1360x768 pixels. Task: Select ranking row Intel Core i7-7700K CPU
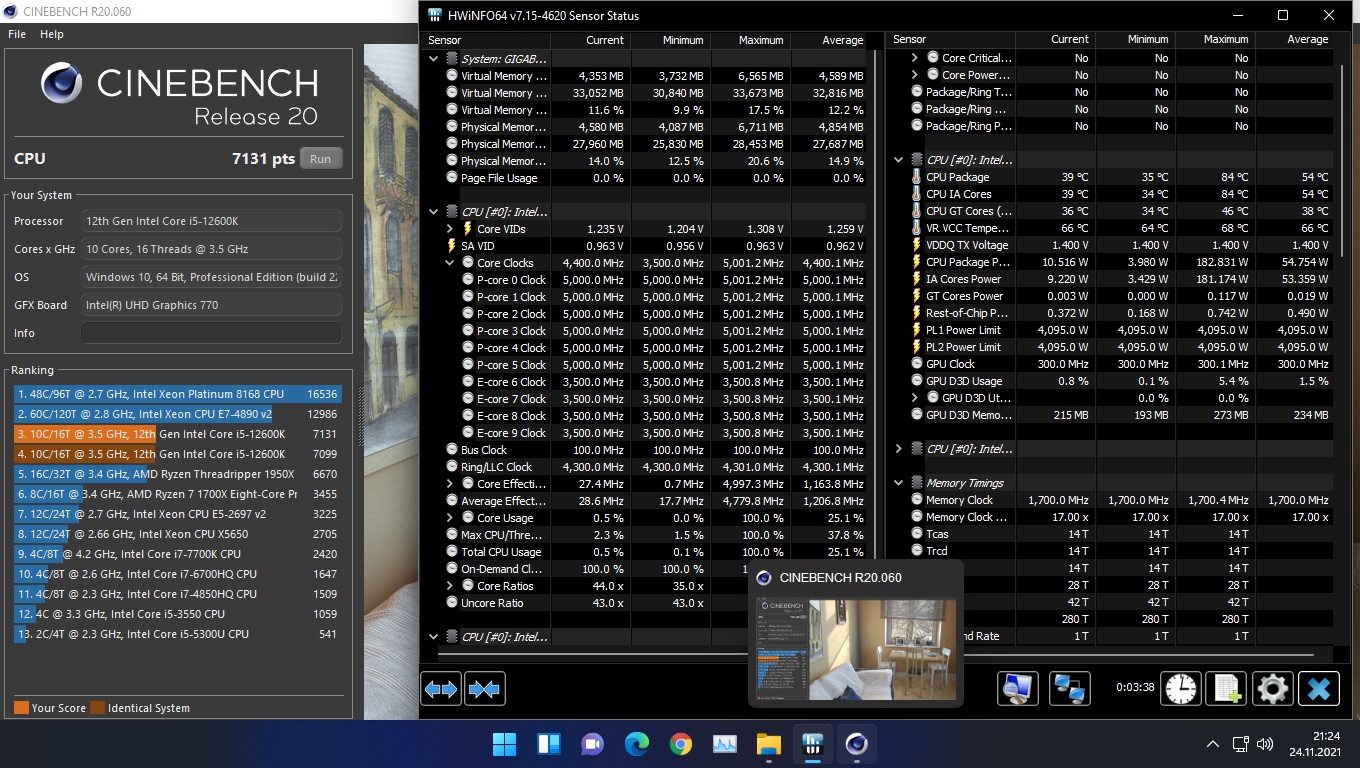pyautogui.click(x=177, y=554)
